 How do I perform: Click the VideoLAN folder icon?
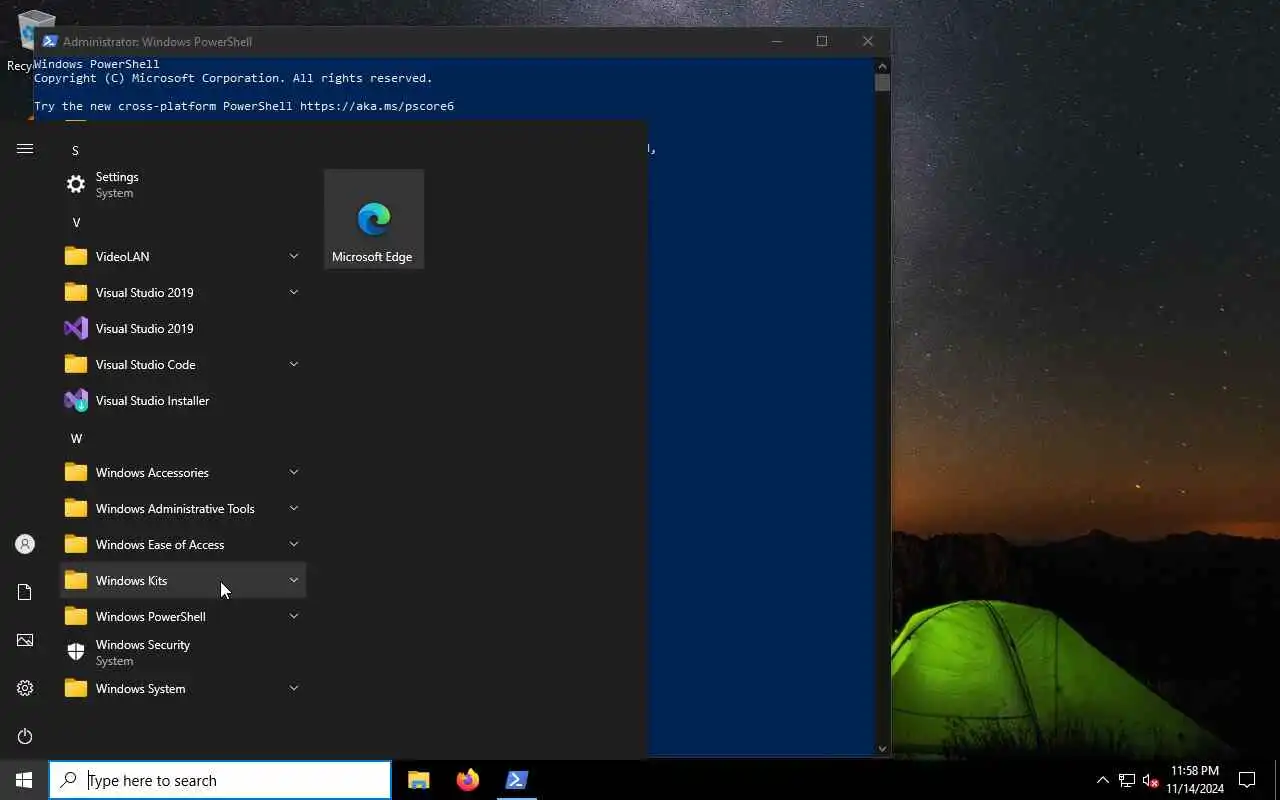tap(76, 256)
